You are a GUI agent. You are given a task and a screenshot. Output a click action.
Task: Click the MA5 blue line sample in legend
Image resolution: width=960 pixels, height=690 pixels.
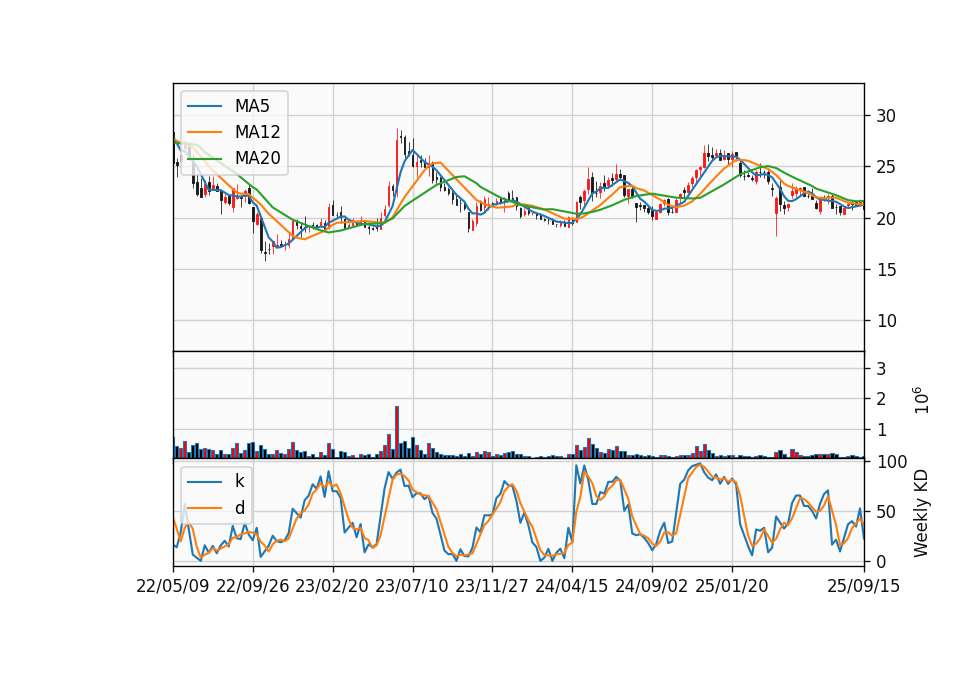[204, 106]
